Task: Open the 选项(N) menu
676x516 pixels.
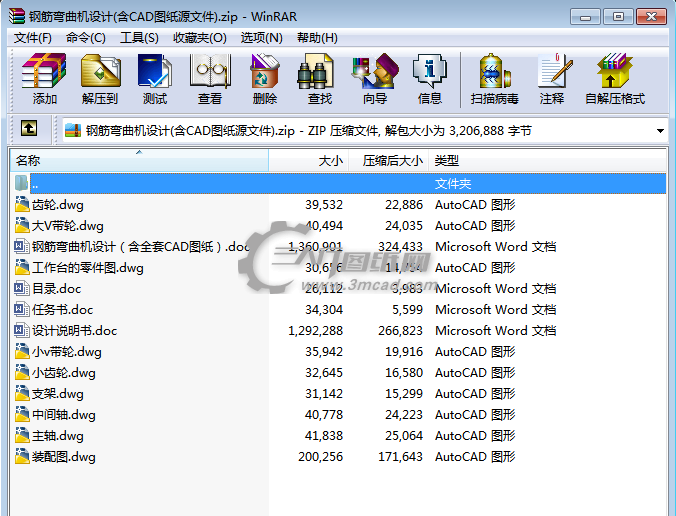Action: pyautogui.click(x=261, y=38)
